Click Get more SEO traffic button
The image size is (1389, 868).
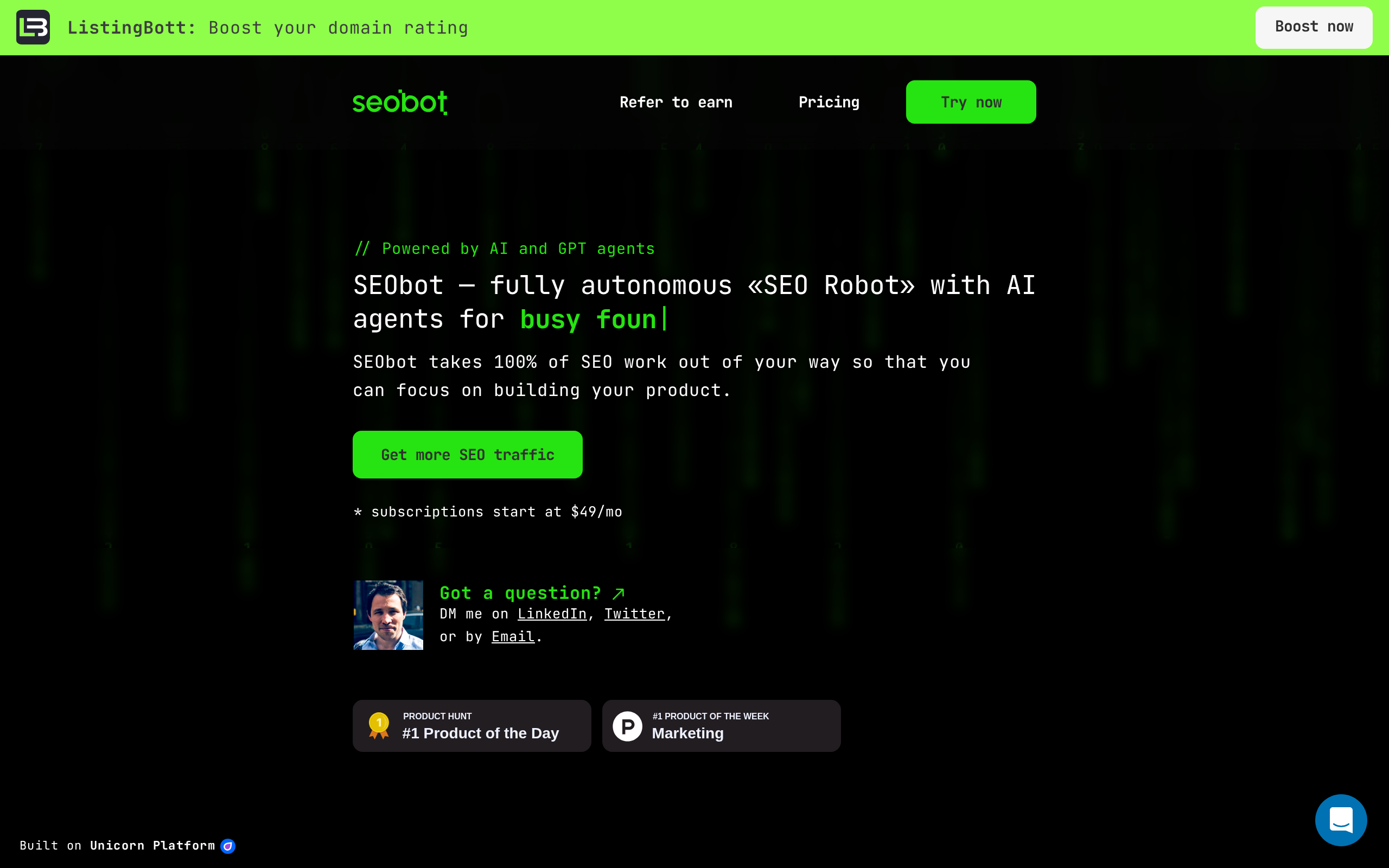[467, 455]
